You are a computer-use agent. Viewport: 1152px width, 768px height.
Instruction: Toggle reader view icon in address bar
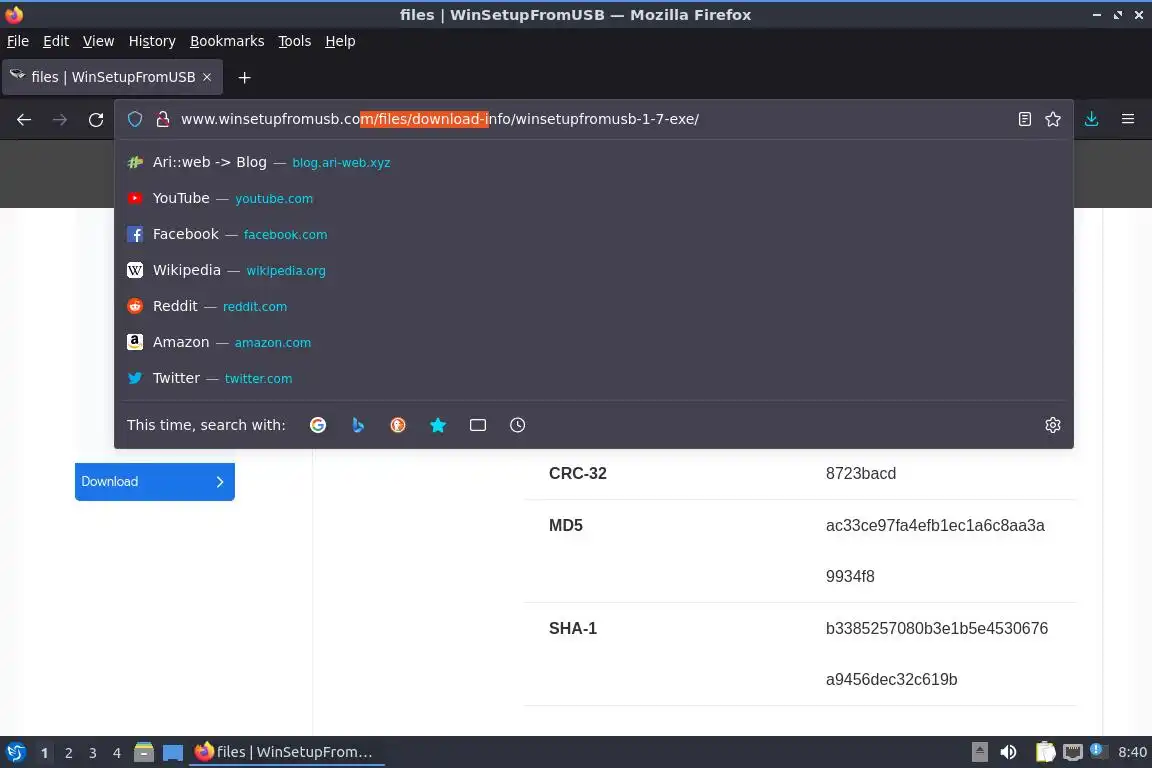pyautogui.click(x=1024, y=119)
